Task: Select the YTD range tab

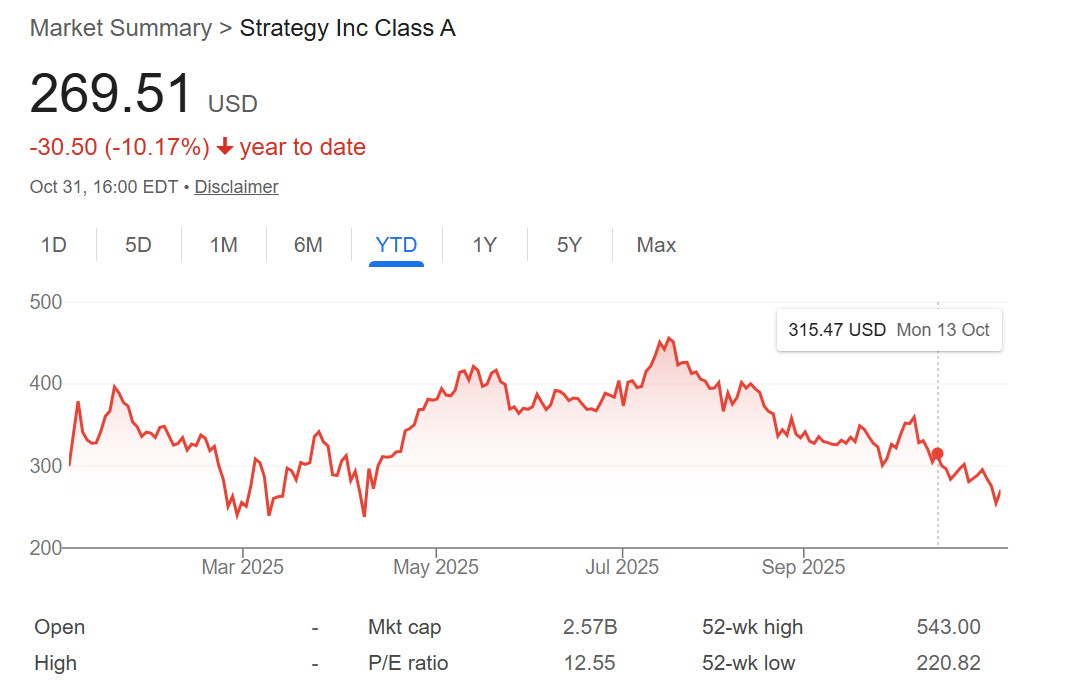Action: [396, 244]
